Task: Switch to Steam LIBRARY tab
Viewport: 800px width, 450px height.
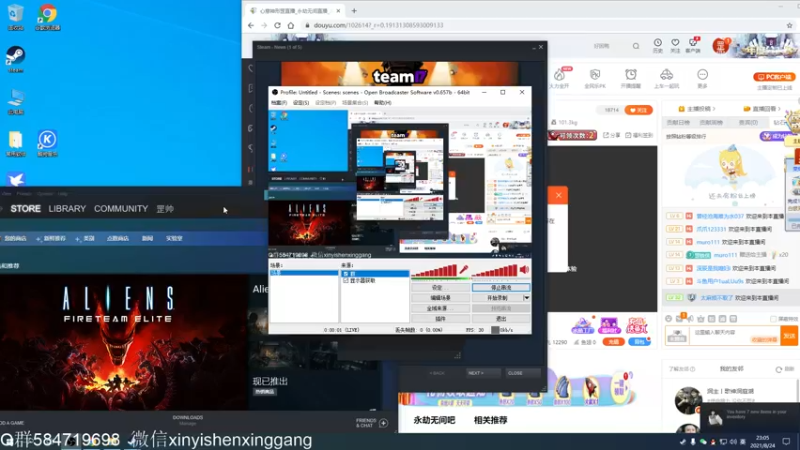Action: [67, 209]
